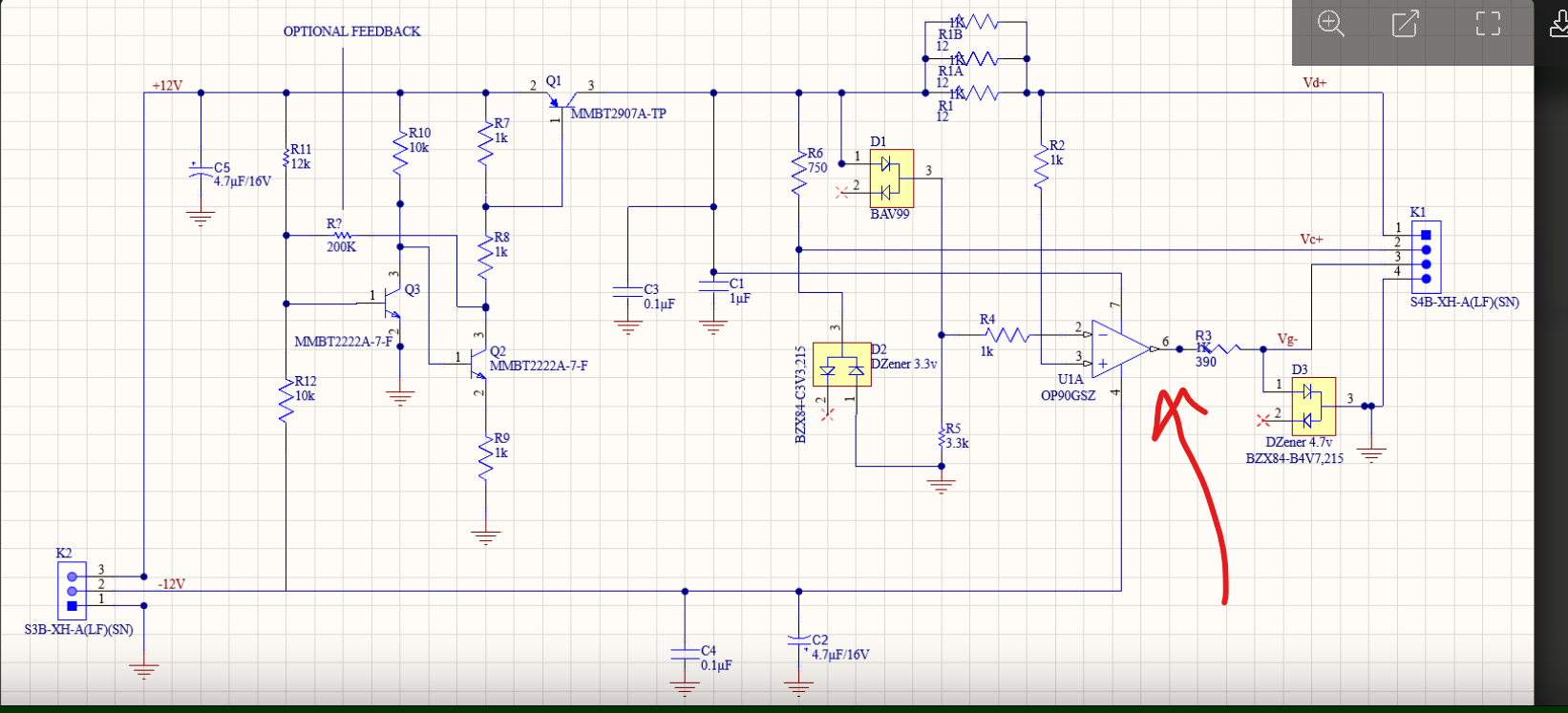Select the C3 capacitor symbol
This screenshot has width=1568, height=713.
[627, 290]
